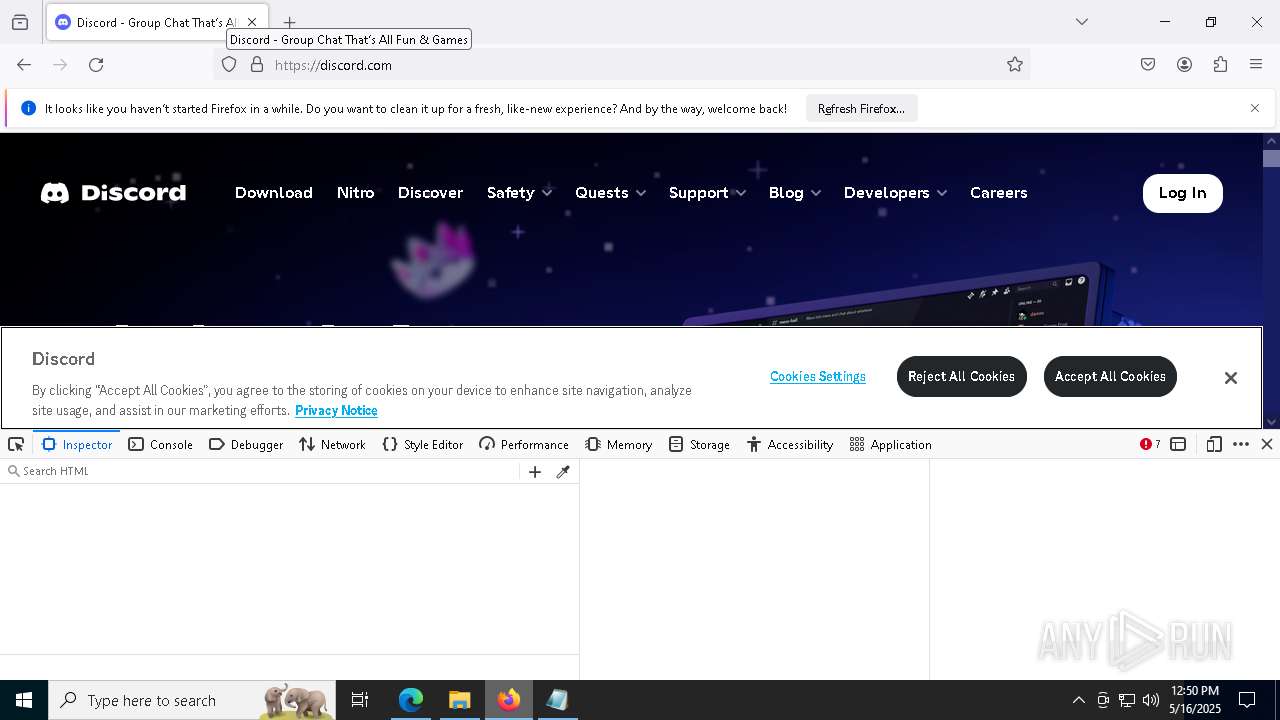Open the Windows Start menu

click(x=24, y=700)
